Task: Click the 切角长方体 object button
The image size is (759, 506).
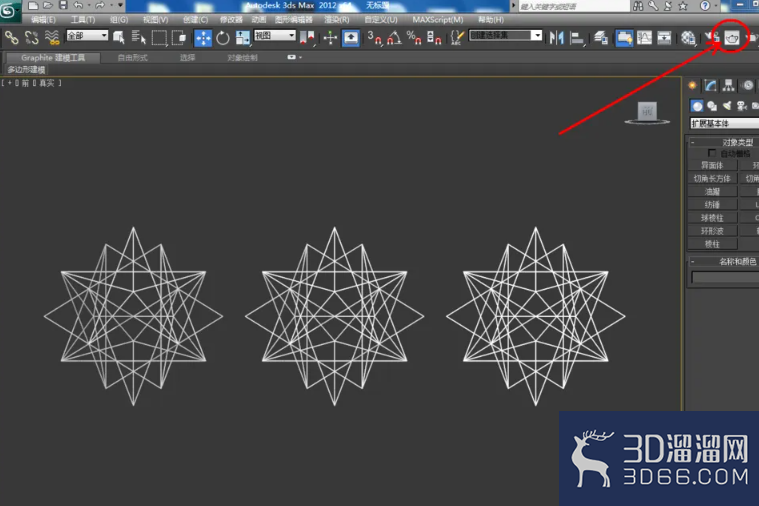Action: (712, 179)
